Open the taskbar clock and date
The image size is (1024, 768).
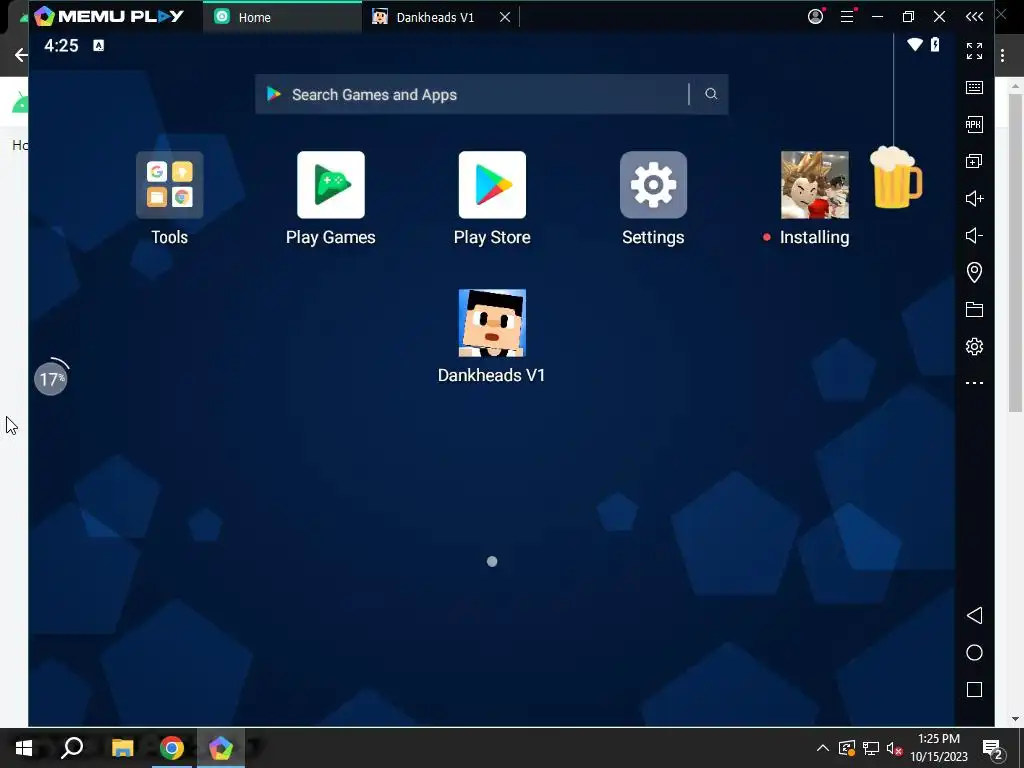(x=938, y=748)
